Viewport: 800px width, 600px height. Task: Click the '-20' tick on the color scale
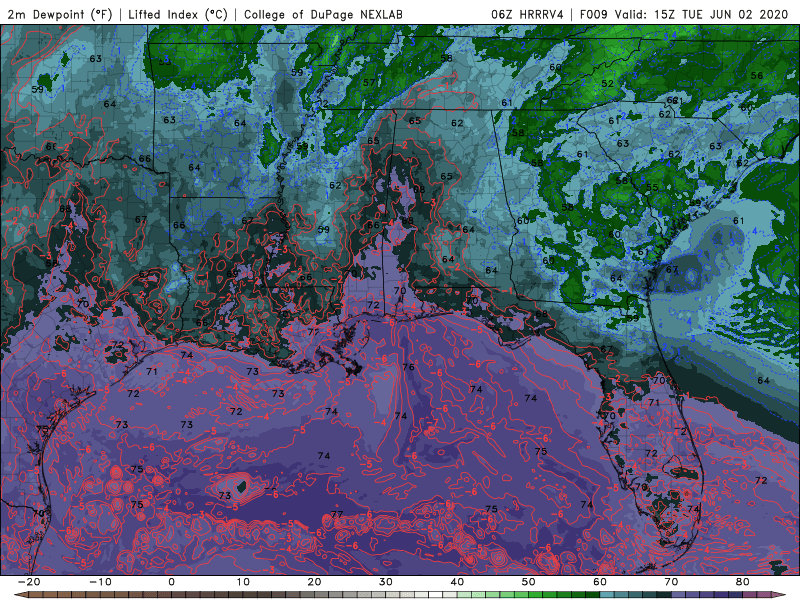[x=29, y=582]
